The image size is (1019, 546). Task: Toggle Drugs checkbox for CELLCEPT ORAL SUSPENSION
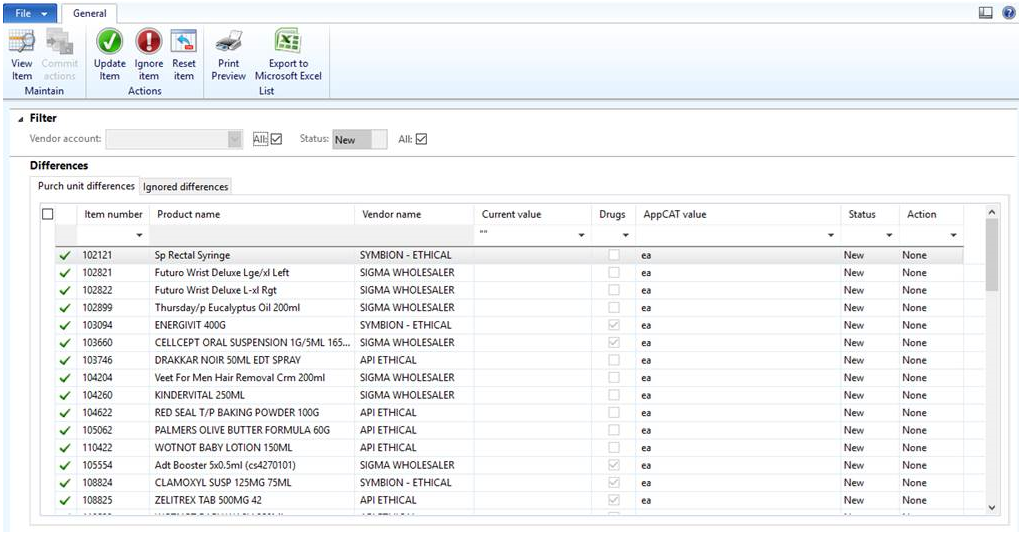(x=613, y=343)
